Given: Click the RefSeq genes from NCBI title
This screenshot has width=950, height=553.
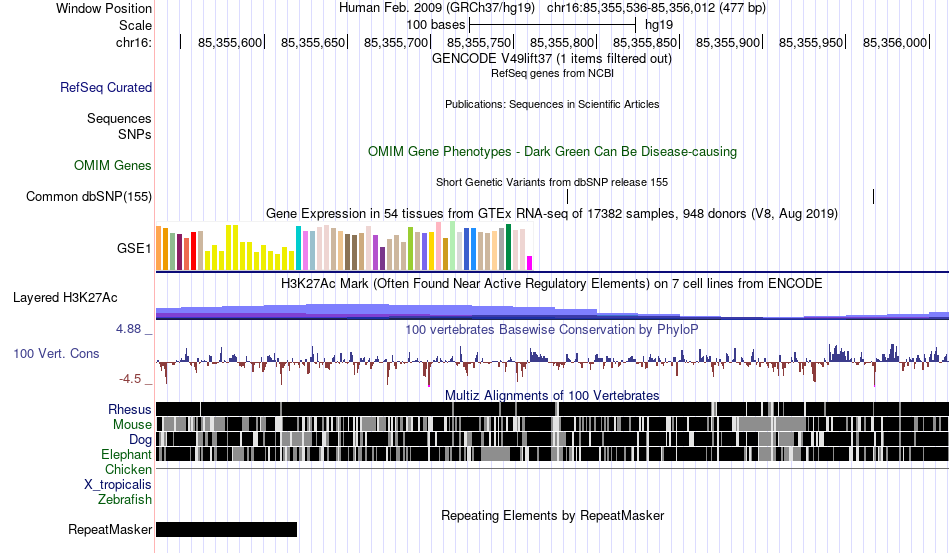Looking at the screenshot, I should tap(552, 73).
